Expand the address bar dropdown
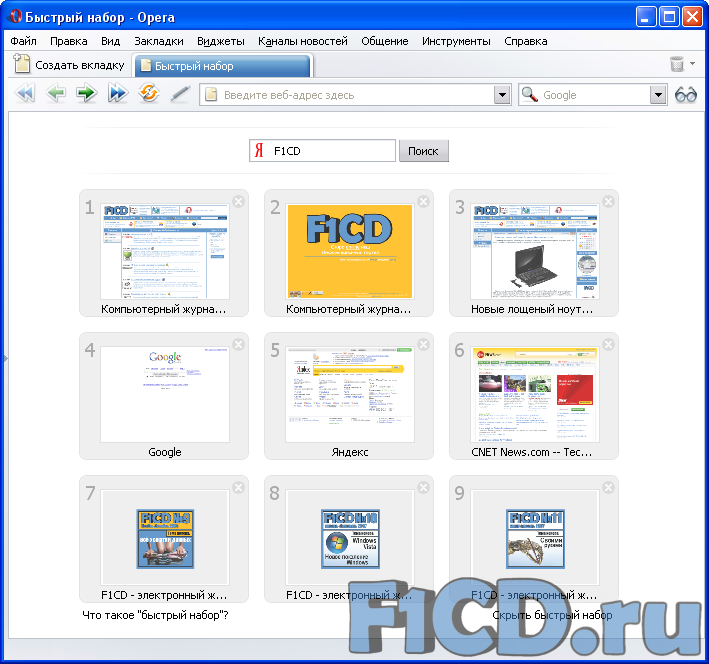This screenshot has height=664, width=709. [502, 95]
